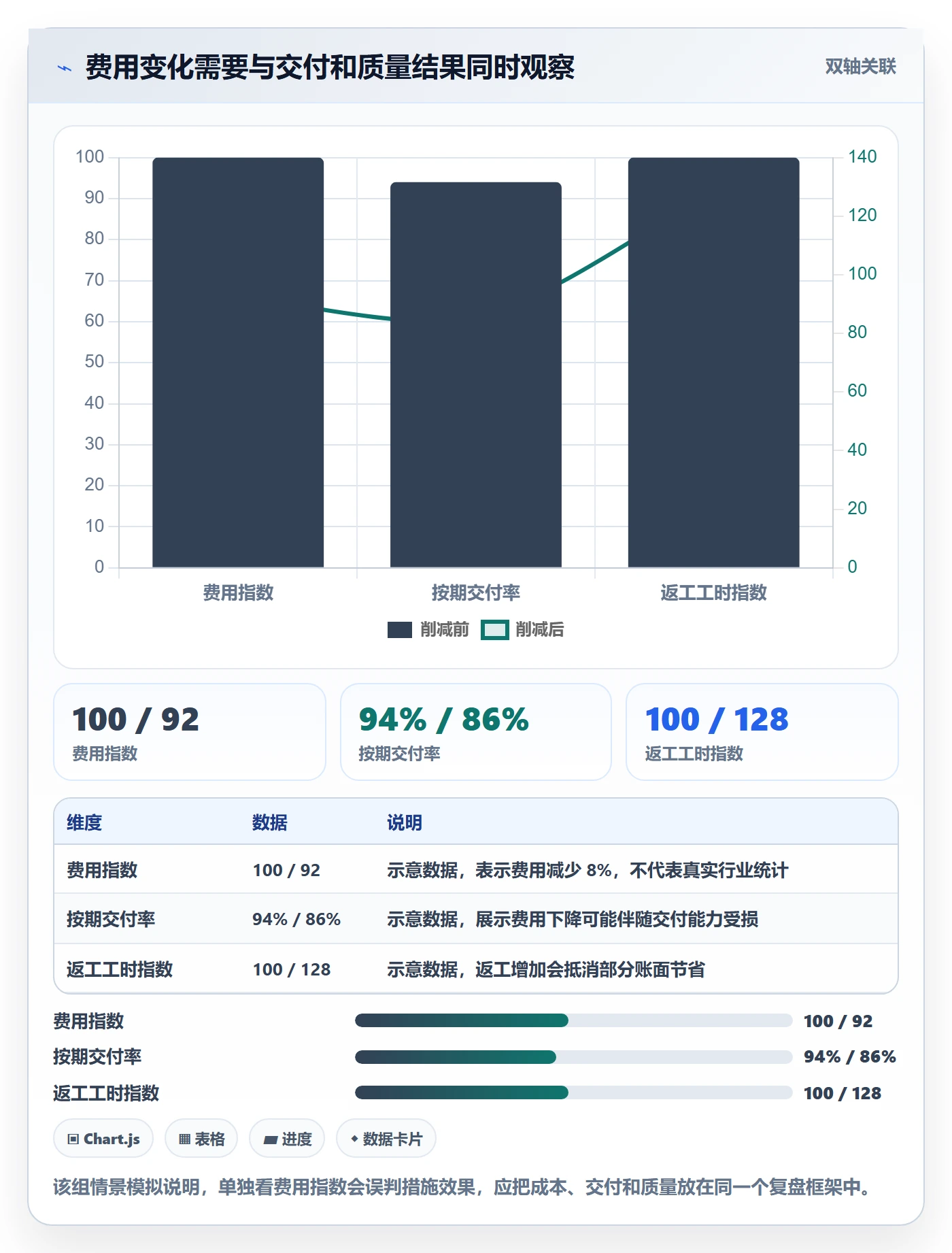Click the chart title 费用变化需要与交付和质量结果同时观察
The width and height of the screenshot is (952, 1253).
(330, 67)
